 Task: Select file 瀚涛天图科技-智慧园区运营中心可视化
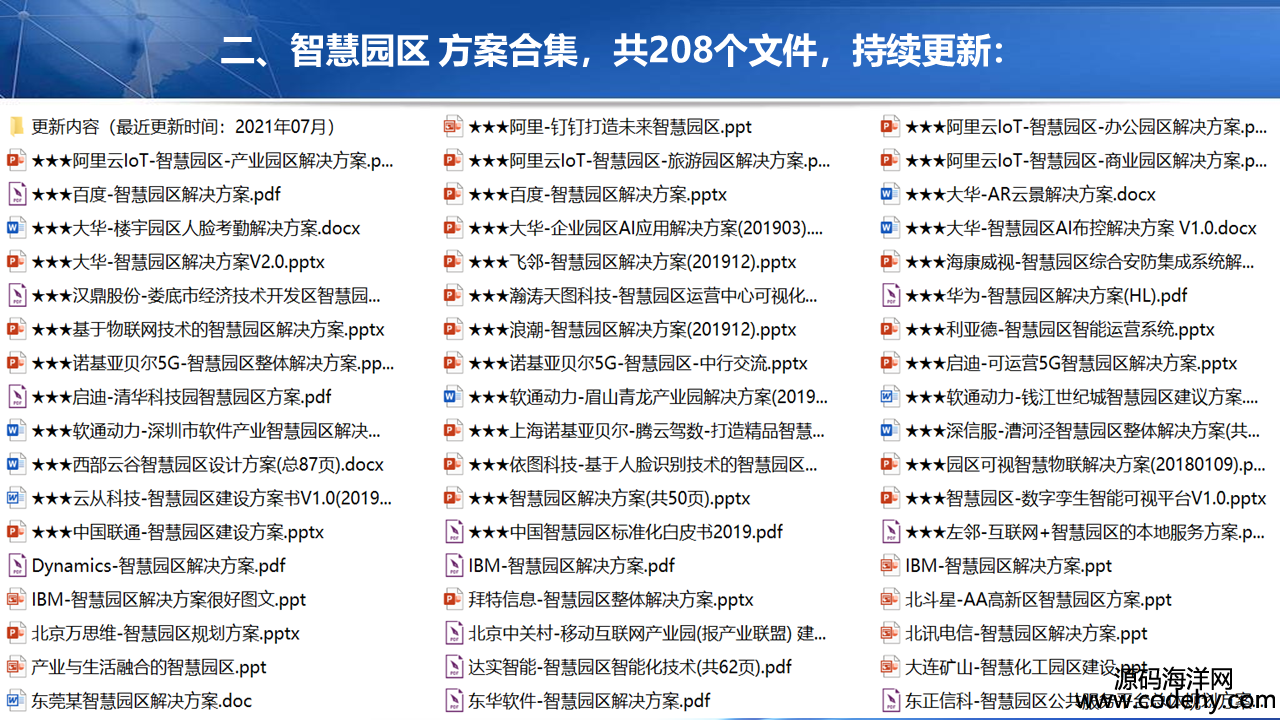[631, 295]
